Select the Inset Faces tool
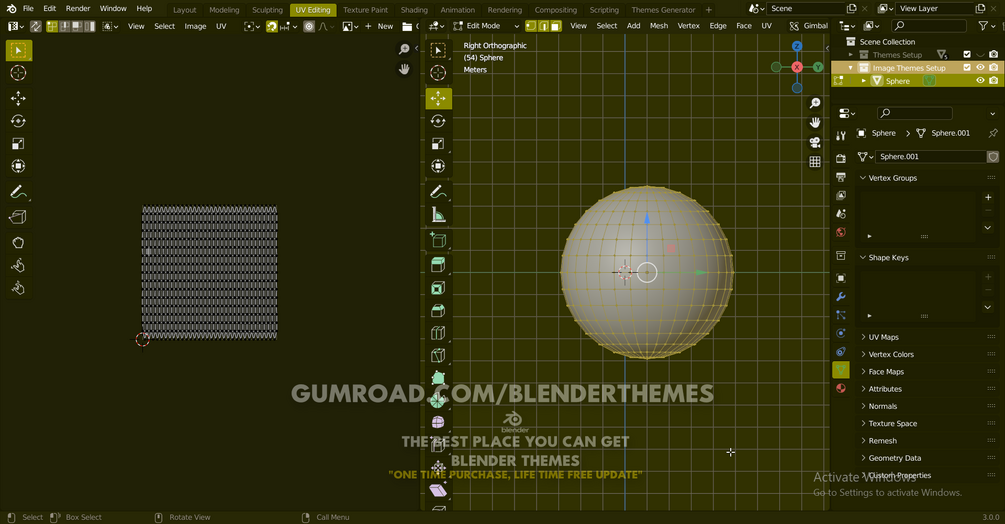This screenshot has height=524, width=1005. coord(438,288)
